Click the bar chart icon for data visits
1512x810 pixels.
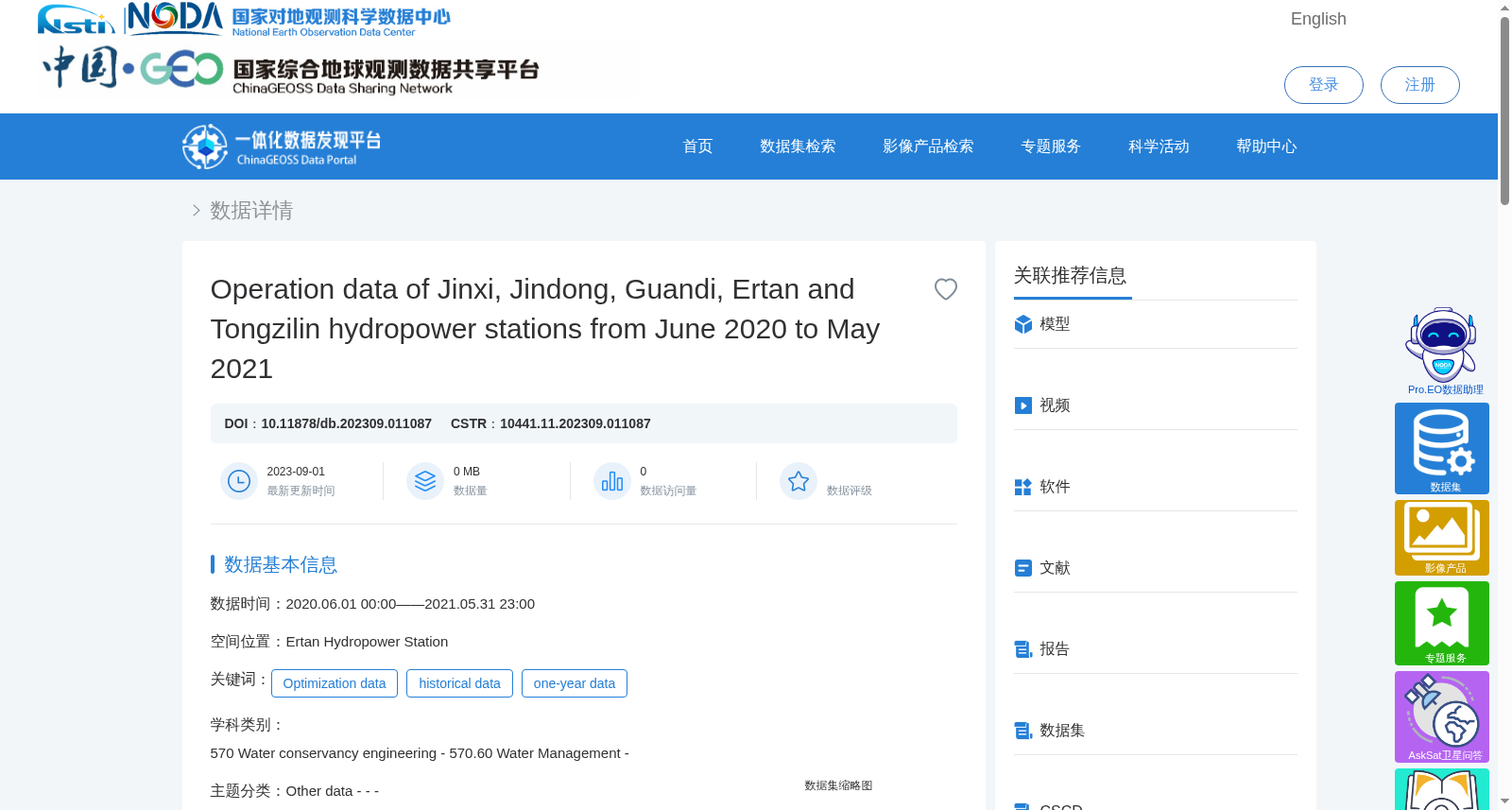coord(612,481)
